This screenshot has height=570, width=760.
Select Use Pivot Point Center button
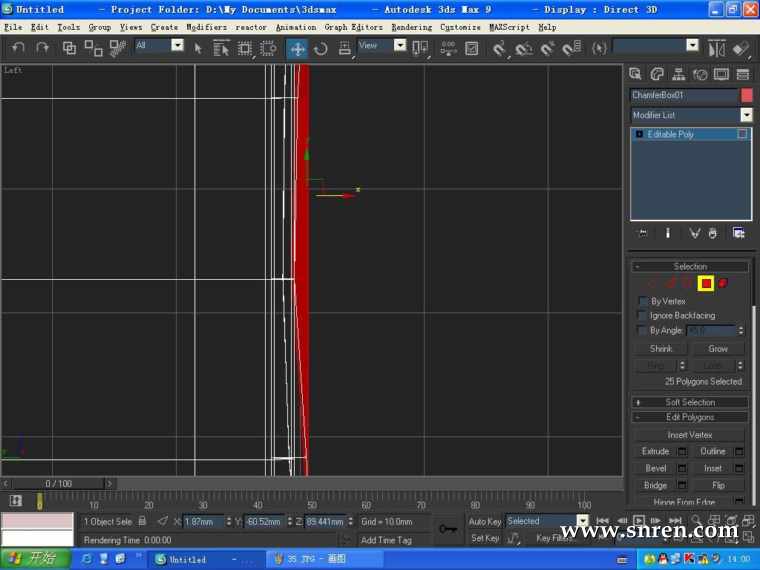420,48
